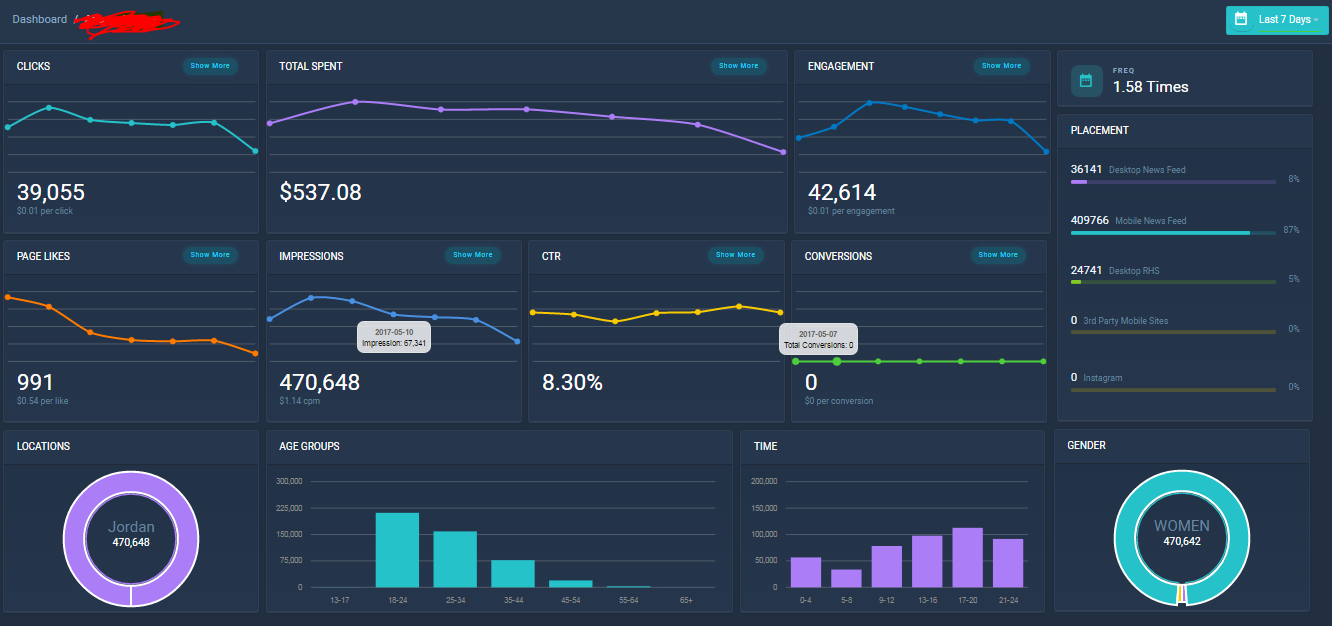Select the 18-24 age group bar
The height and width of the screenshot is (626, 1332).
click(x=397, y=550)
